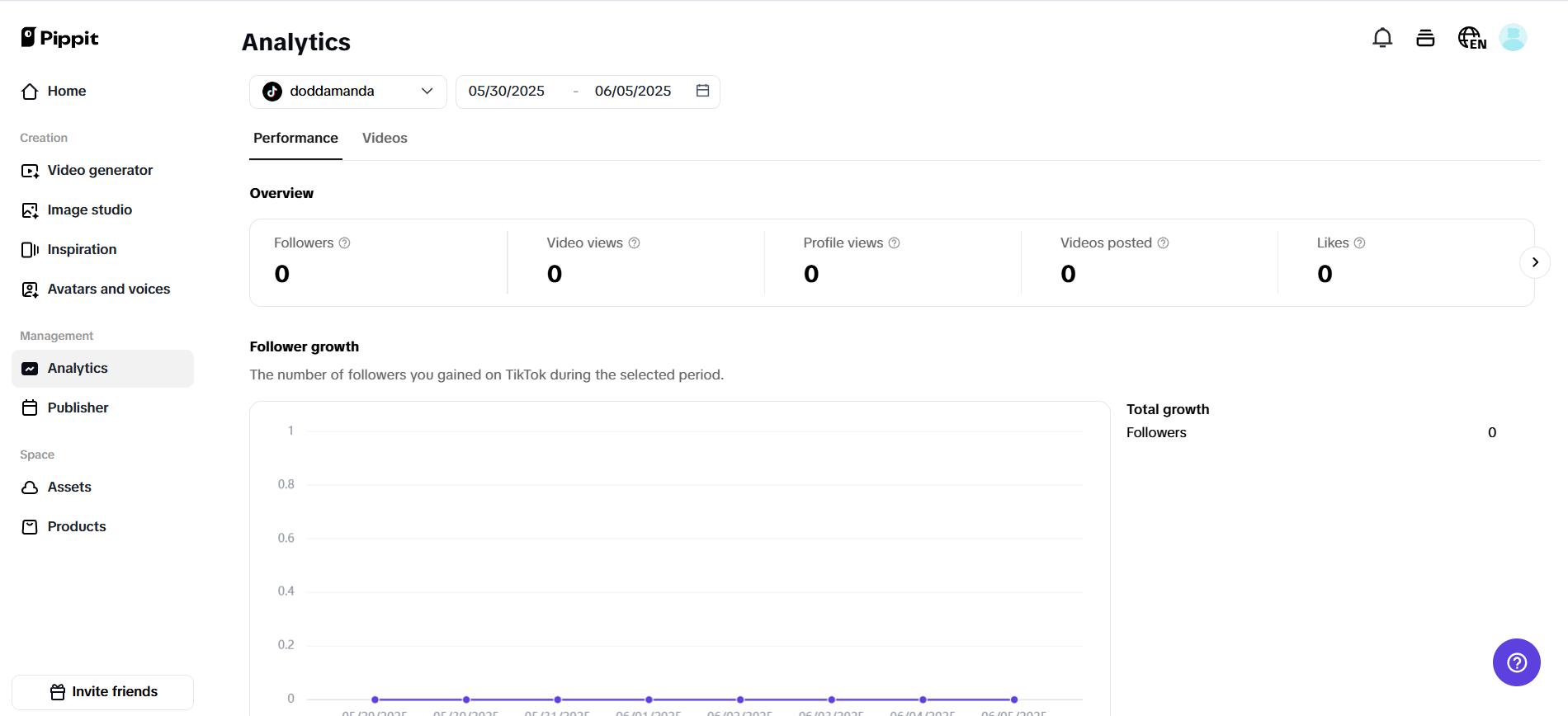
Task: Open Avatars and voices menu item
Action: coord(102,290)
